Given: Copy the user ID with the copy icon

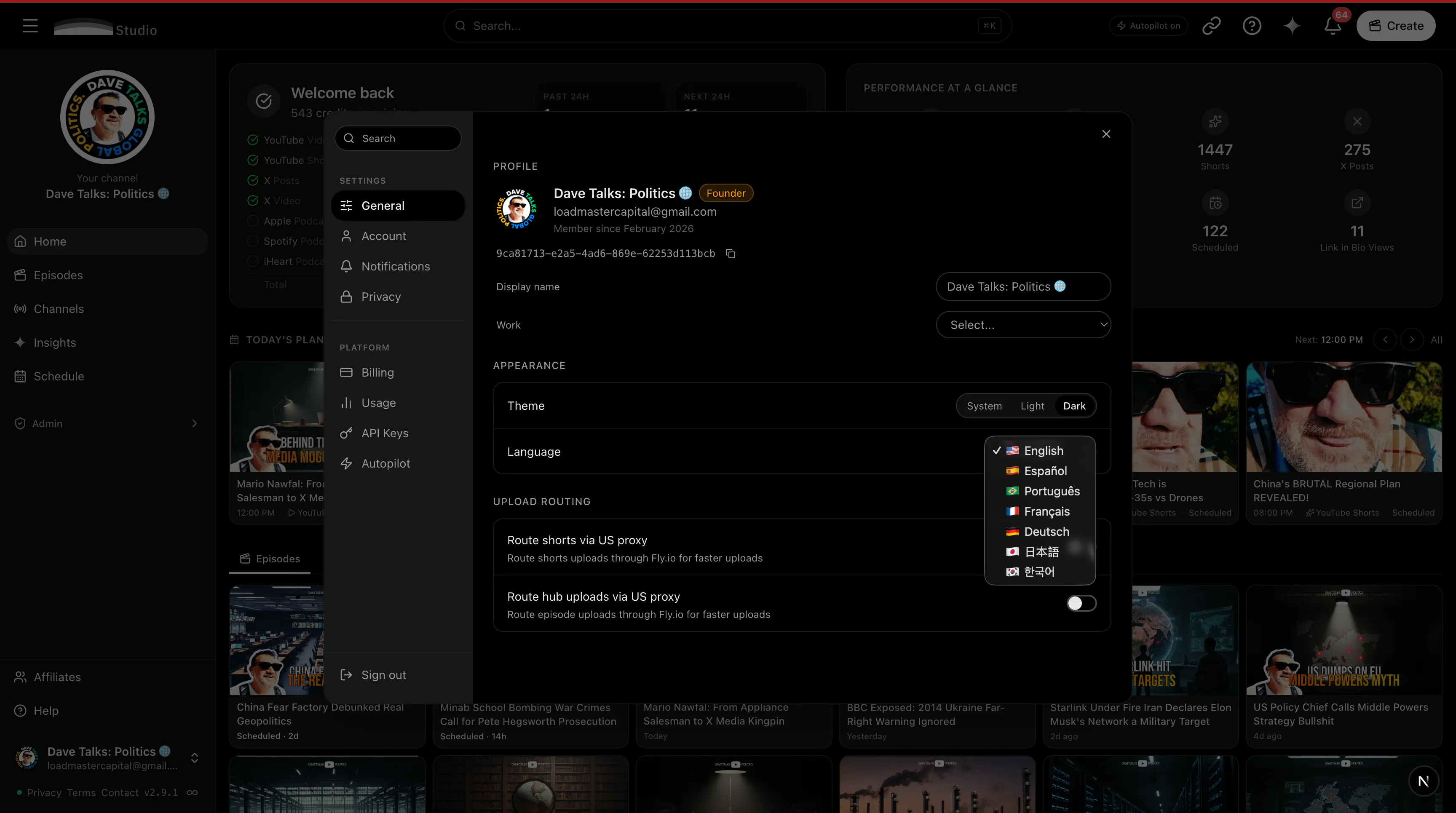Looking at the screenshot, I should point(730,254).
